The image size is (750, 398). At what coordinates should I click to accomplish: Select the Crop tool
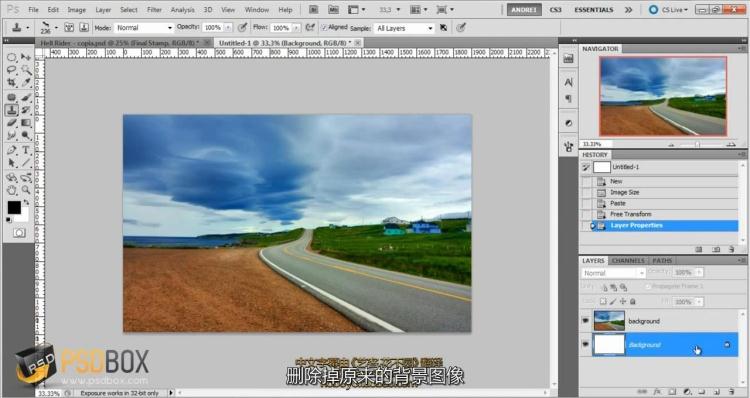point(12,82)
